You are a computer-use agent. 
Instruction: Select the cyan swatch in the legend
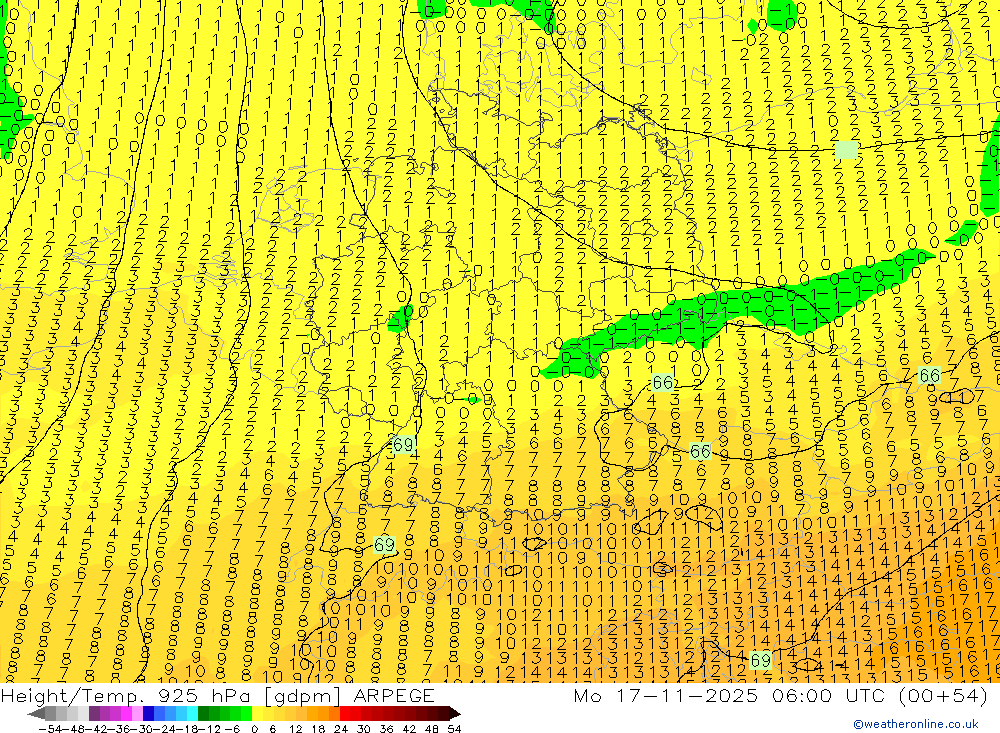(x=192, y=713)
